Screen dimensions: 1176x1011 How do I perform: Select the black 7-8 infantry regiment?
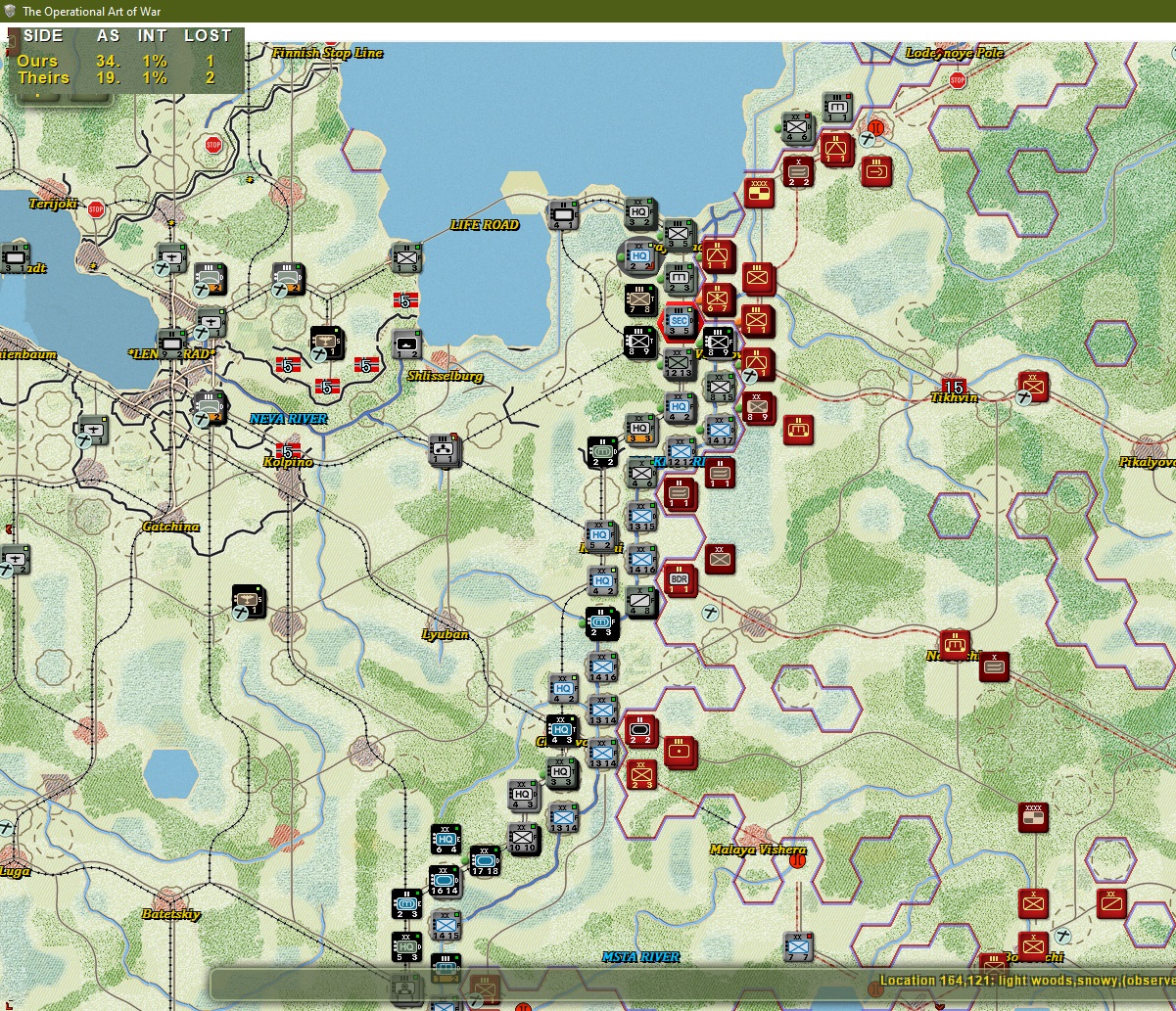click(x=639, y=299)
